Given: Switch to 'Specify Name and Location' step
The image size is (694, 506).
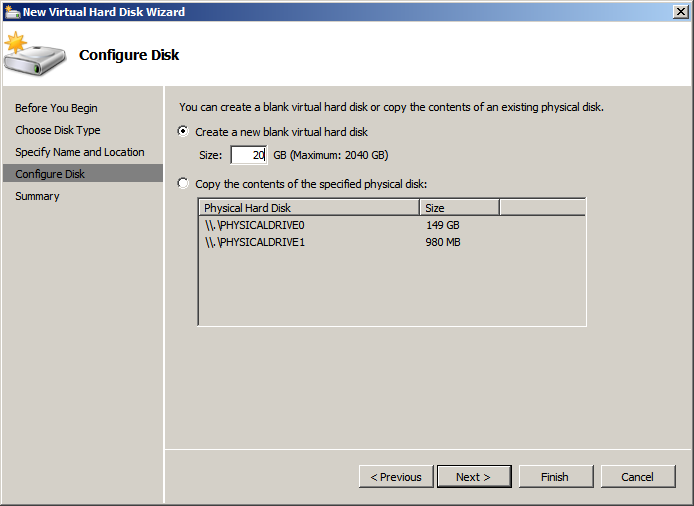Looking at the screenshot, I should pos(80,152).
